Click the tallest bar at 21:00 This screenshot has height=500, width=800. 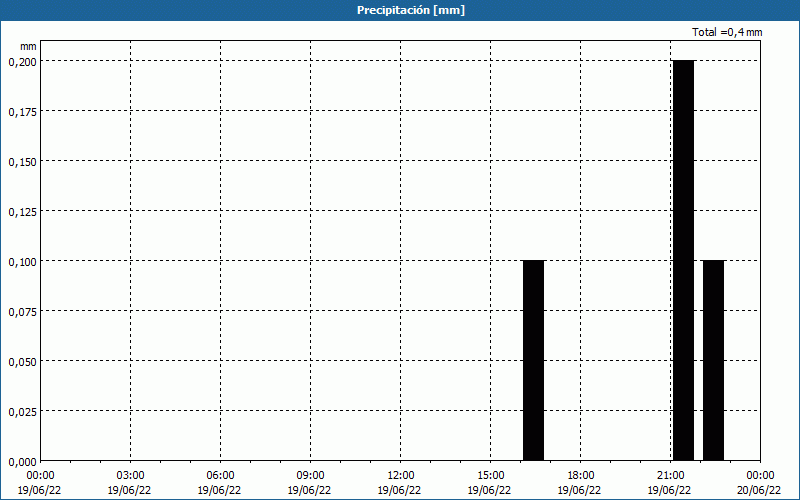point(683,260)
